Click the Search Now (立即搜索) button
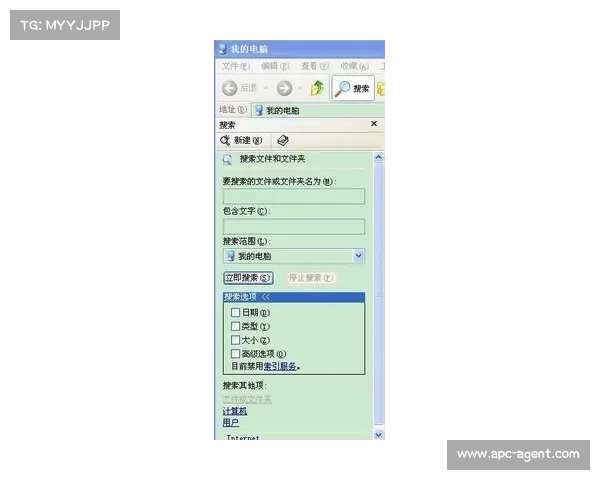600x480 pixels. tap(248, 278)
